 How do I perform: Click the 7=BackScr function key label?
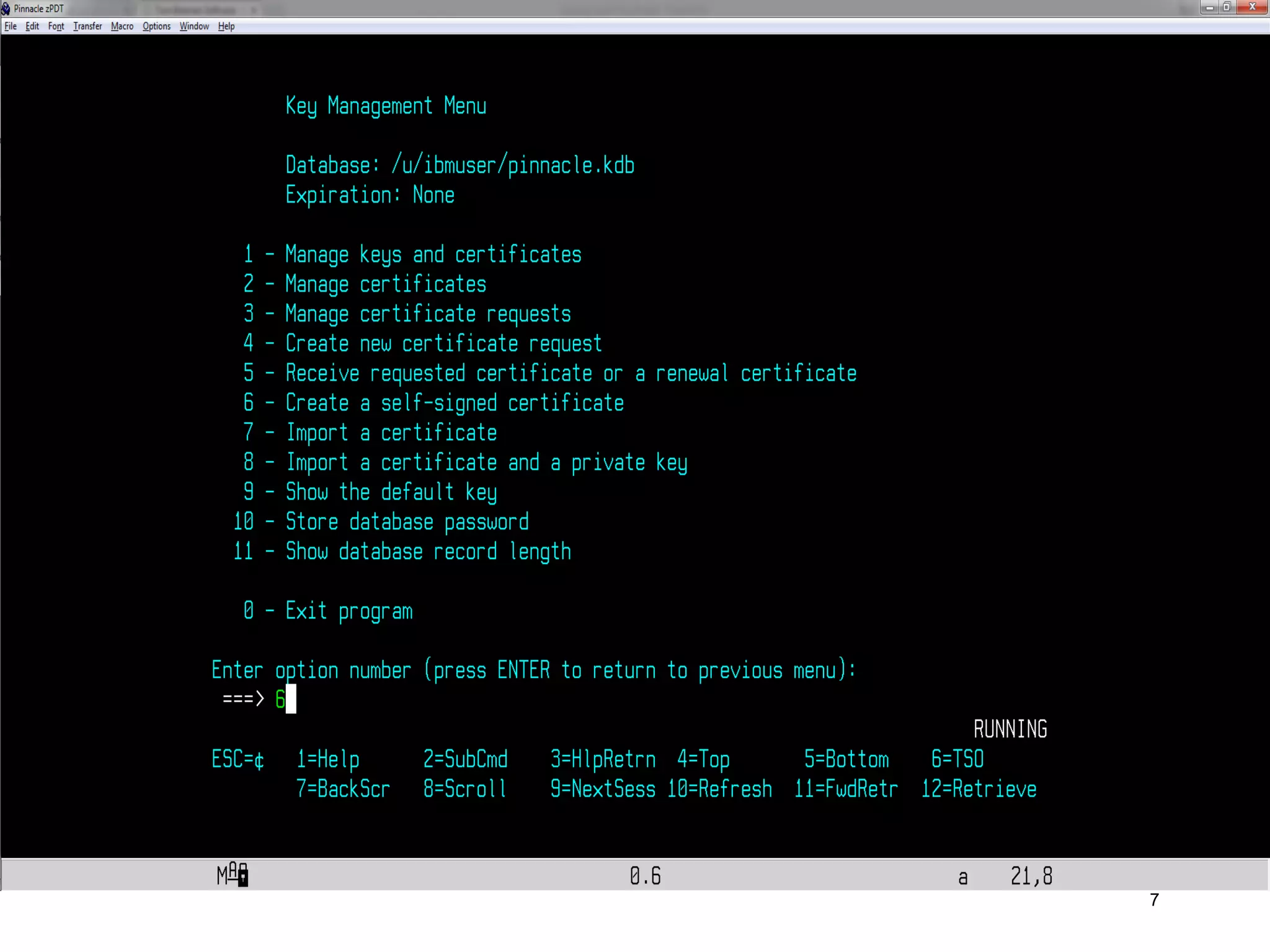343,789
